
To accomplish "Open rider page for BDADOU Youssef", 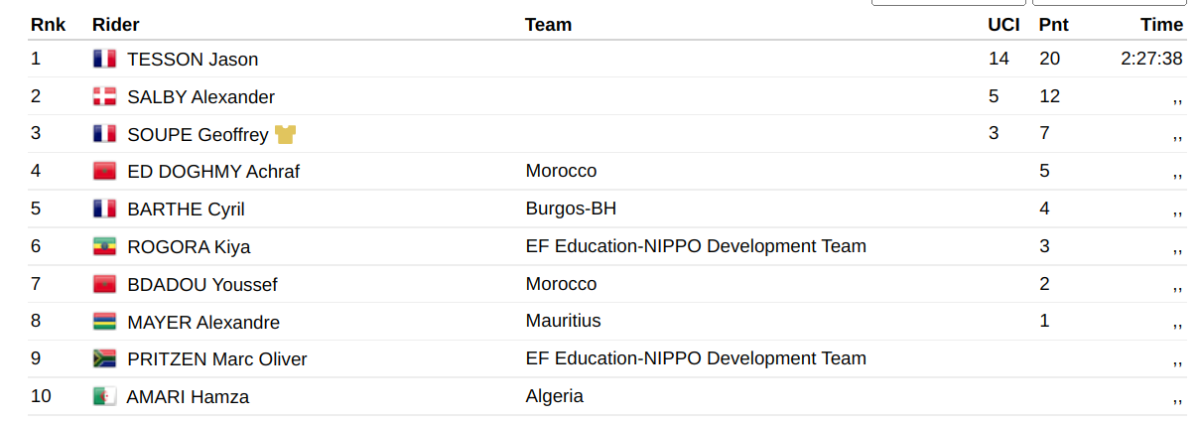I will [203, 285].
